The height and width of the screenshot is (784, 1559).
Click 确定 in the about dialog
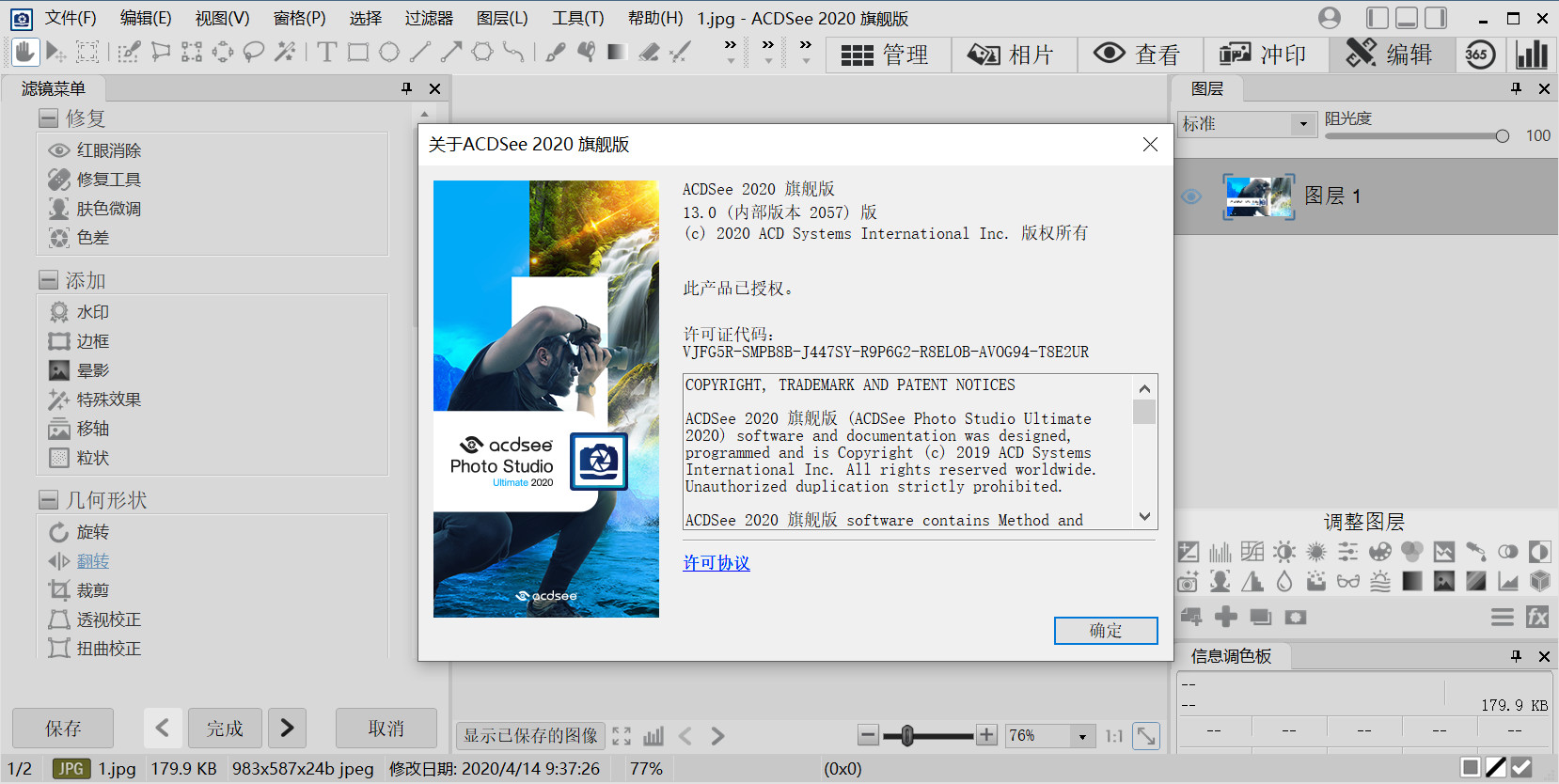point(1106,631)
